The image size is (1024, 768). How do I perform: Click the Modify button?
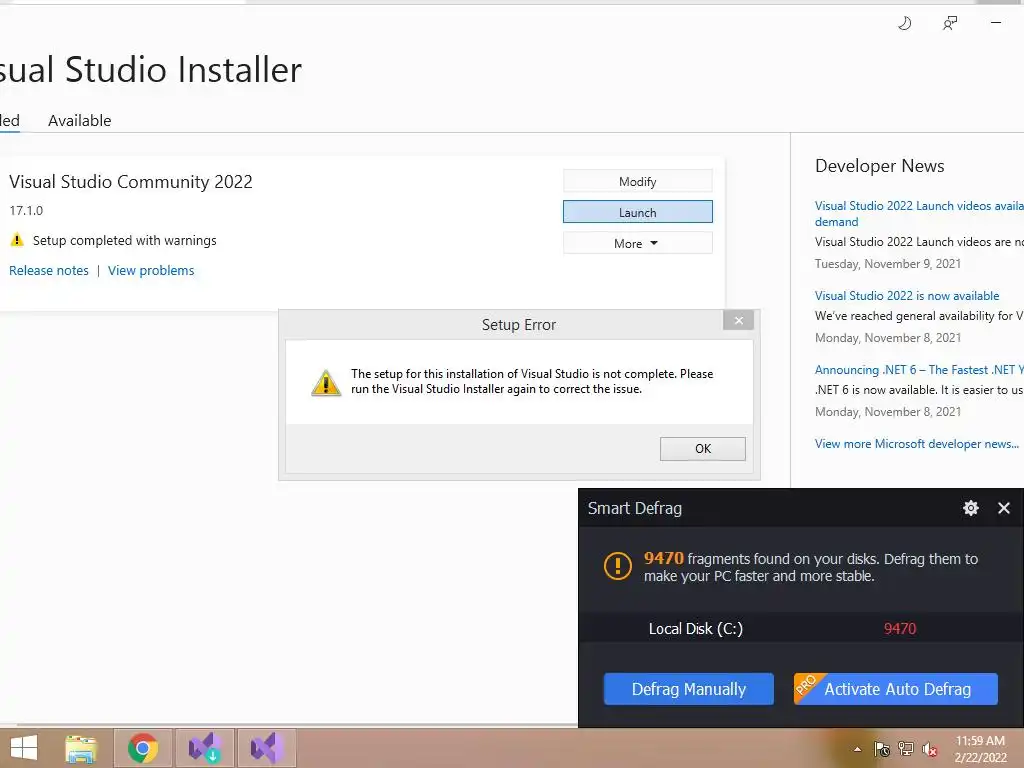pyautogui.click(x=637, y=182)
